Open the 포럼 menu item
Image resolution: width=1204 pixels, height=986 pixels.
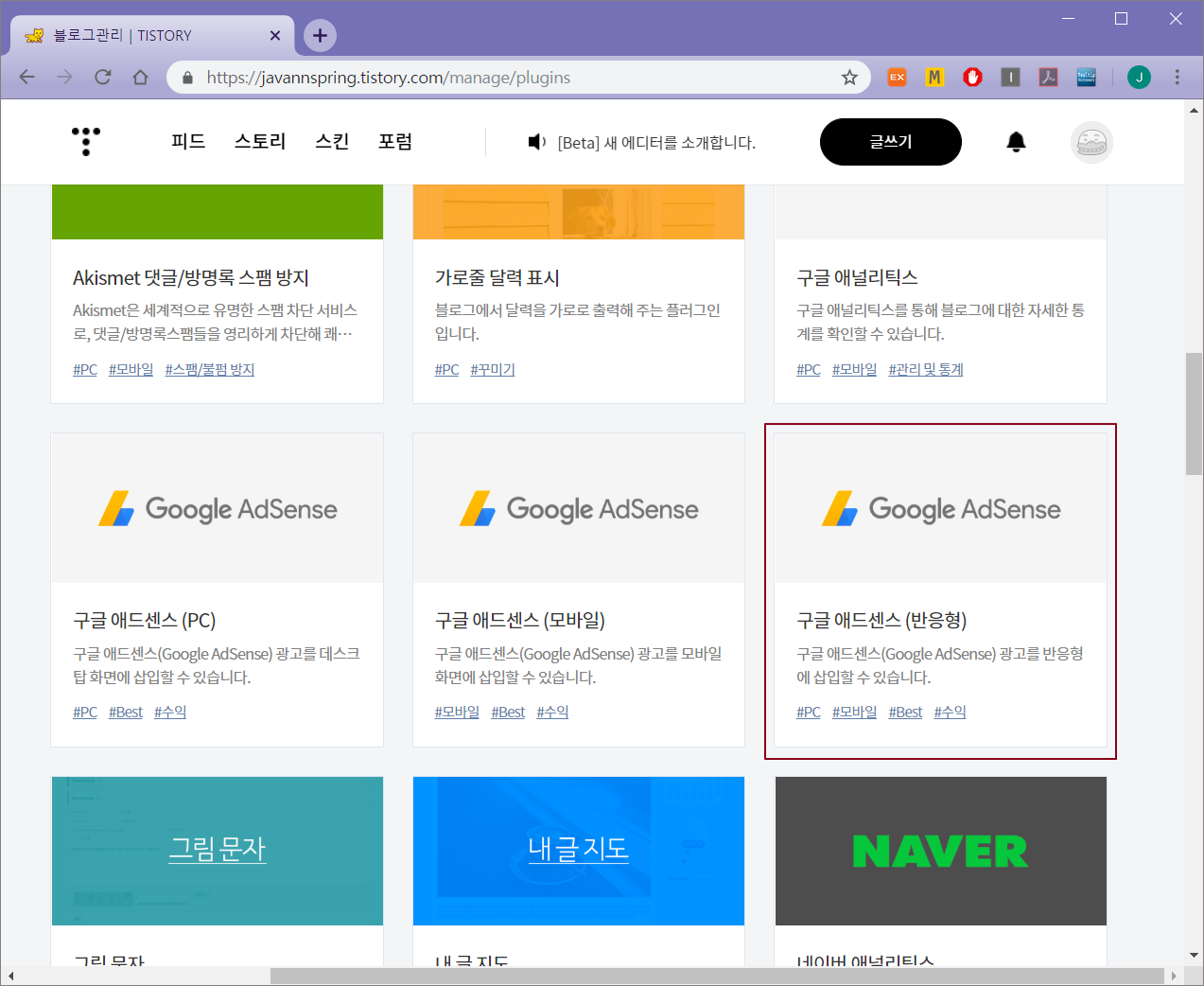pos(395,142)
